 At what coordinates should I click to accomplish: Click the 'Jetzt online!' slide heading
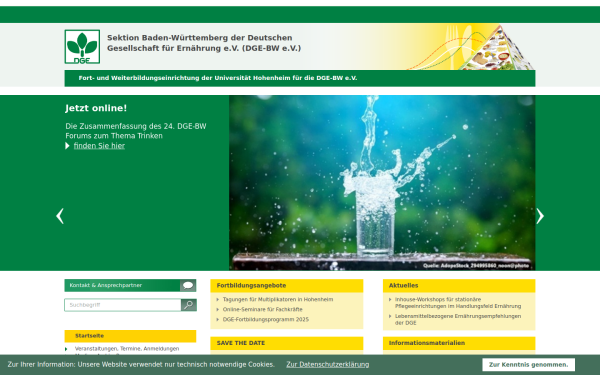pyautogui.click(x=96, y=108)
